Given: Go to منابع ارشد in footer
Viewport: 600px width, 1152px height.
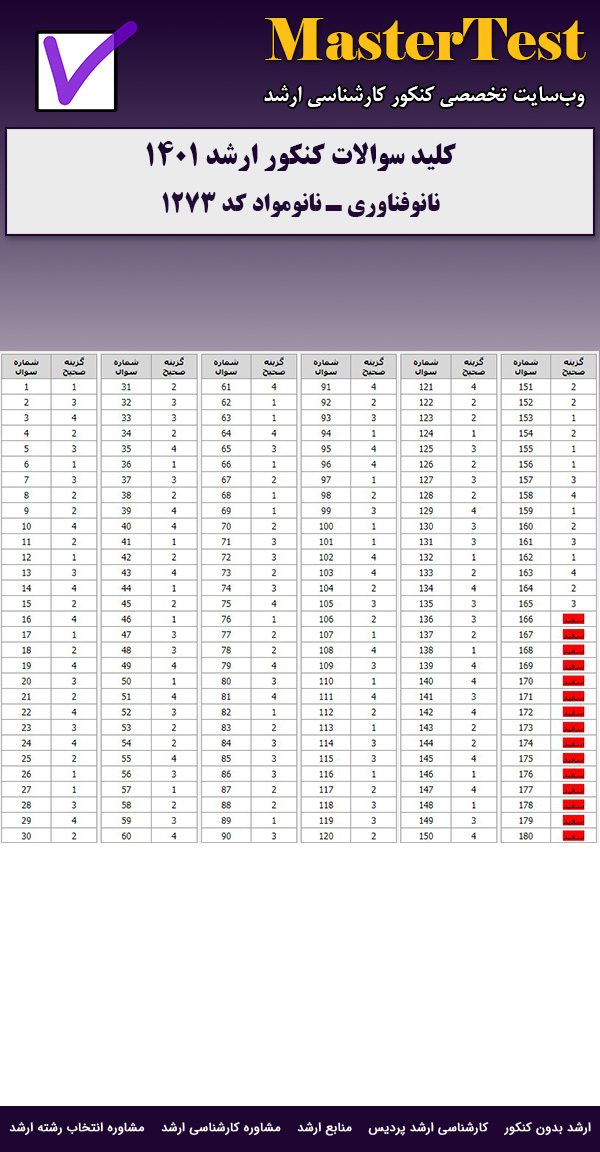Looking at the screenshot, I should click(x=325, y=1127).
